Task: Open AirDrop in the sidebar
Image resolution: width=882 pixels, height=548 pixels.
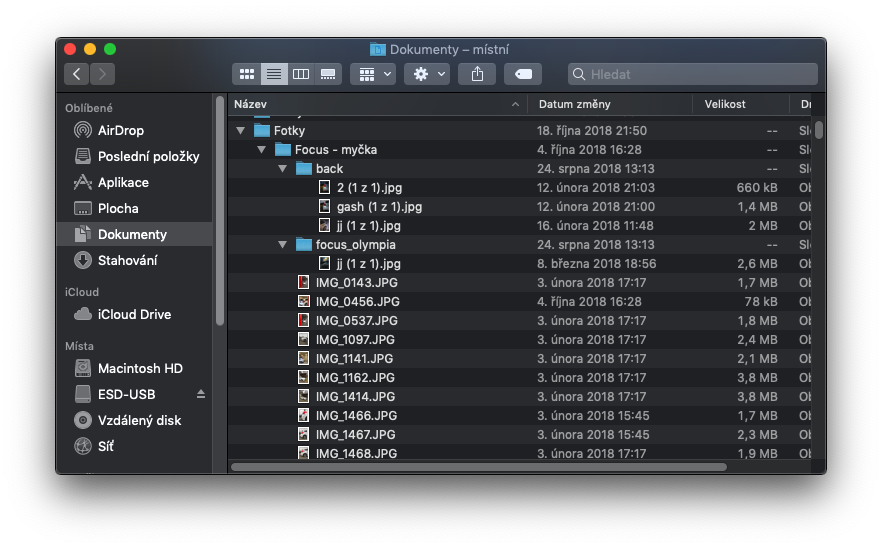Action: pyautogui.click(x=120, y=130)
